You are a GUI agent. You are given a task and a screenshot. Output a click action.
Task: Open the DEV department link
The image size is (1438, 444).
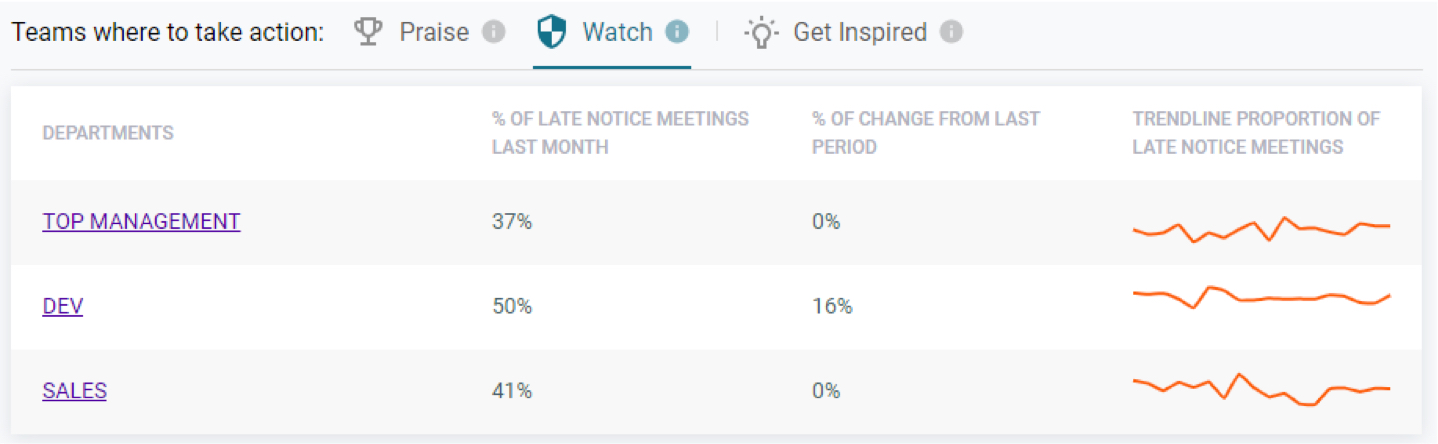pyautogui.click(x=62, y=306)
